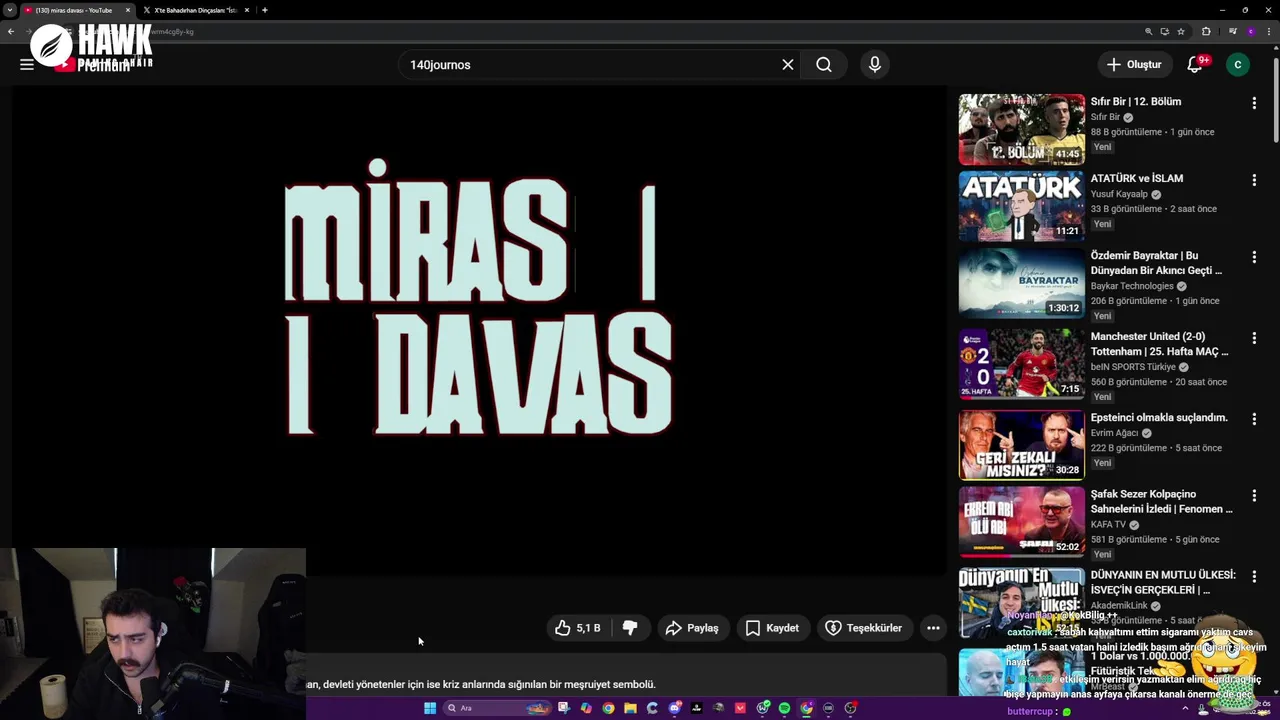Bookmark page with star icon

point(1181,31)
